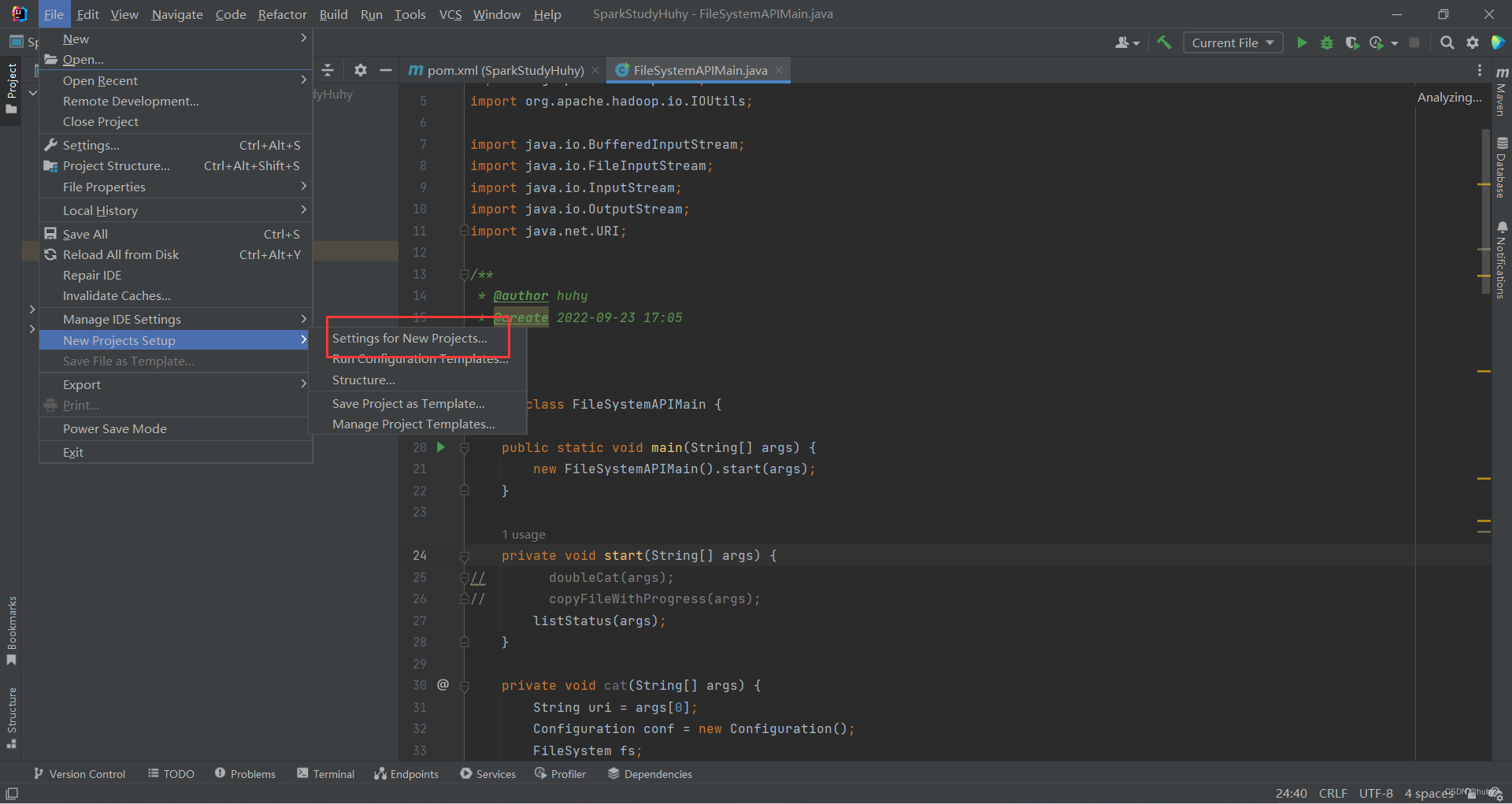Open the Navigate menu
Image resolution: width=1512 pixels, height=804 pixels.
tap(177, 14)
